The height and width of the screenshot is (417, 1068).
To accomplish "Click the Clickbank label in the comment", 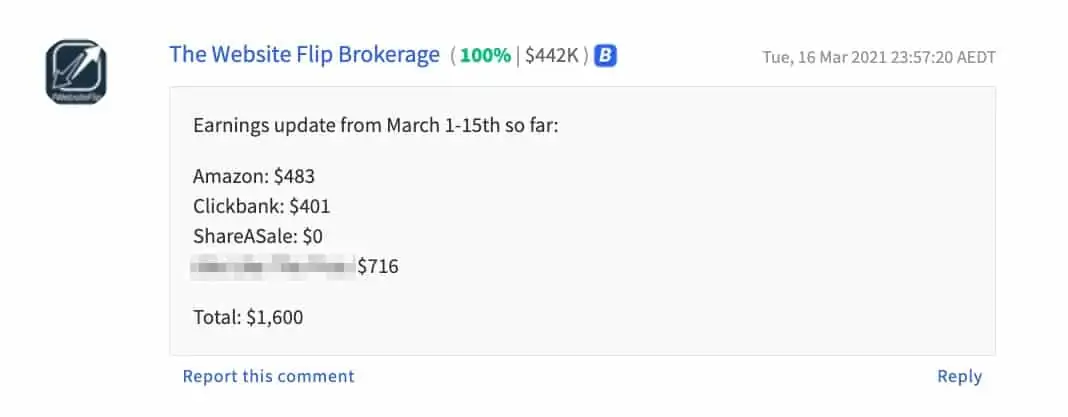I will (239, 206).
